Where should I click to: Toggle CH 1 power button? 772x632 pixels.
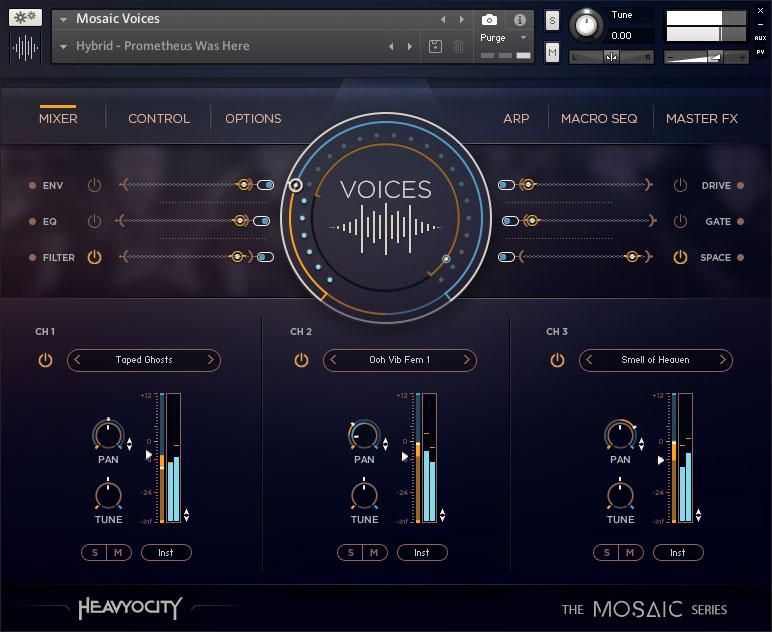point(45,360)
